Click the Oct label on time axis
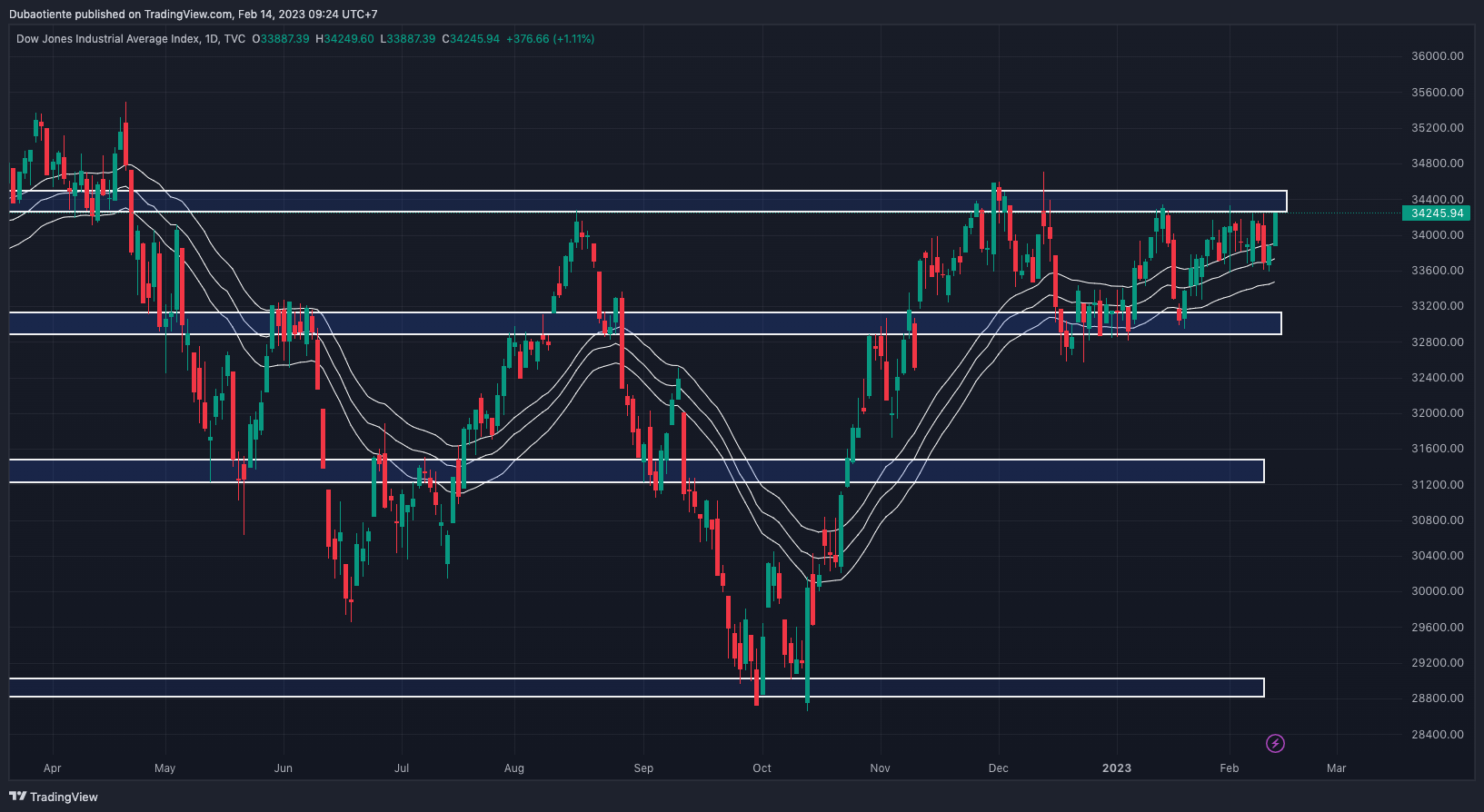This screenshot has height=812, width=1484. [x=762, y=768]
